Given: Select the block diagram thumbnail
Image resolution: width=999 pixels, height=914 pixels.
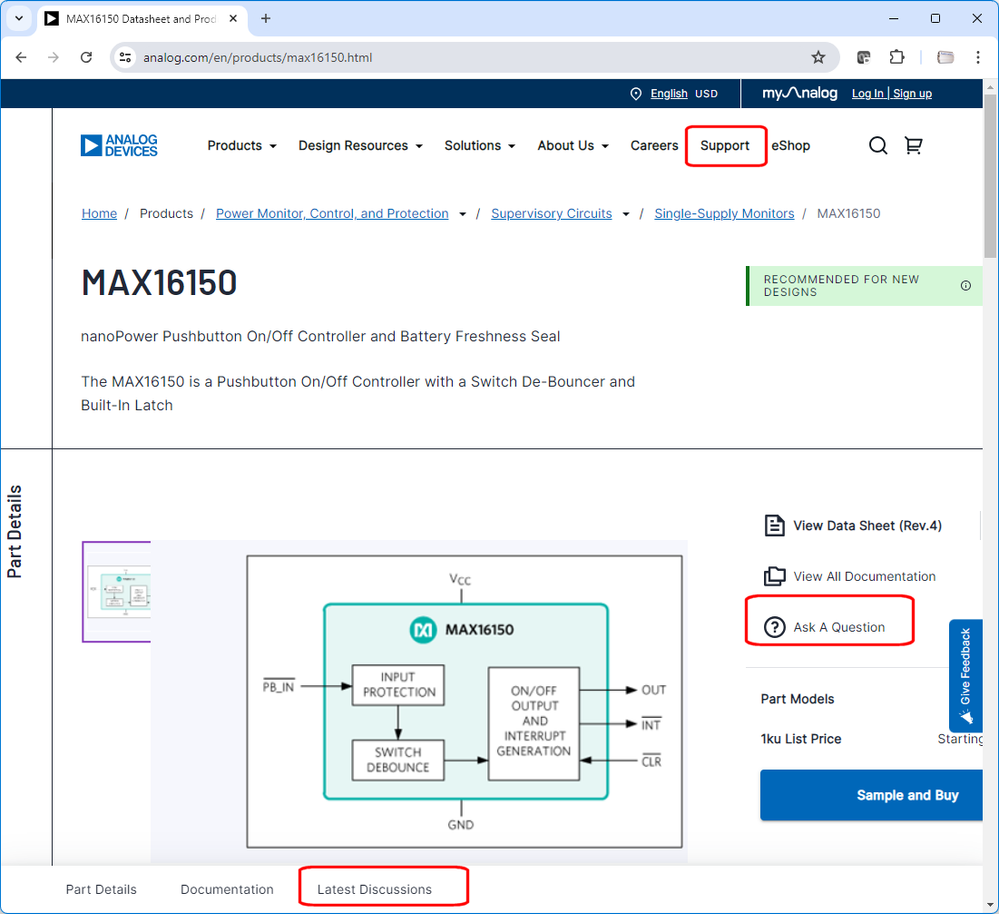Looking at the screenshot, I should point(117,592).
